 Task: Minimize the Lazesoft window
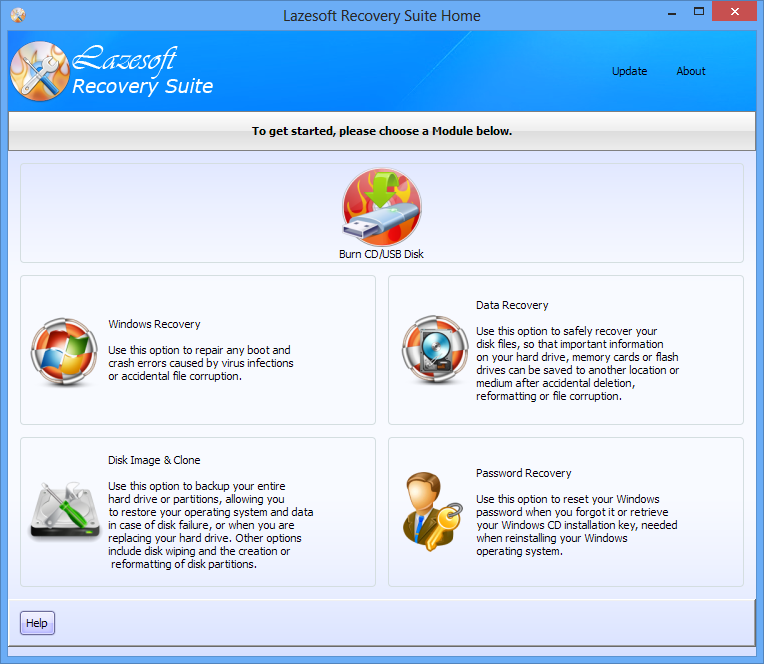click(x=672, y=13)
